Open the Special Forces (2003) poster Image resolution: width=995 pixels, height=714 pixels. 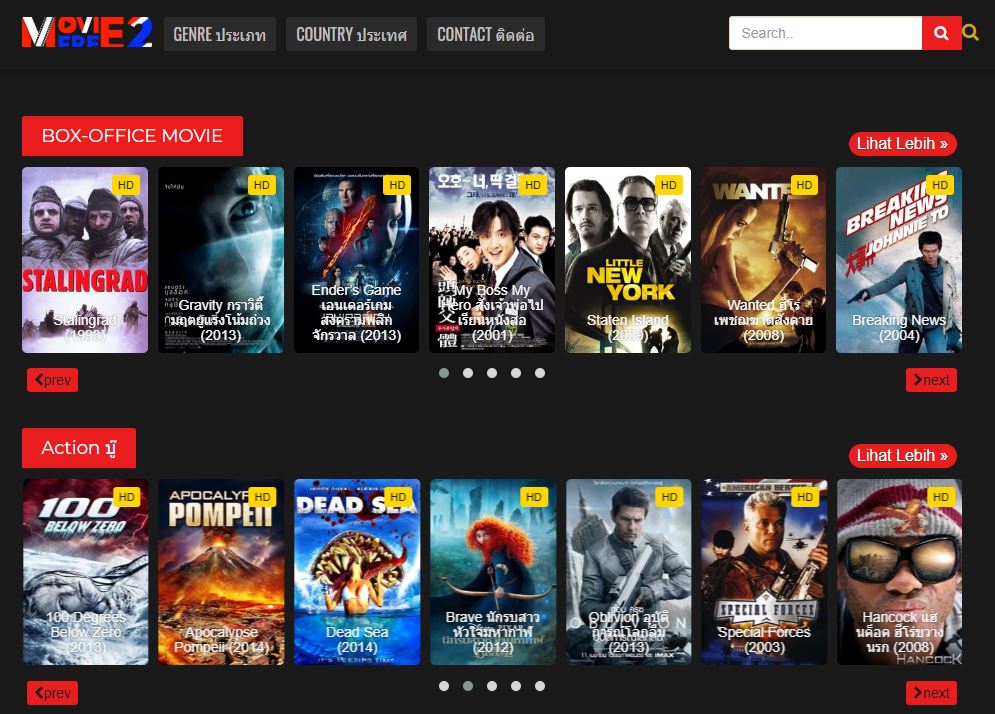(764, 572)
